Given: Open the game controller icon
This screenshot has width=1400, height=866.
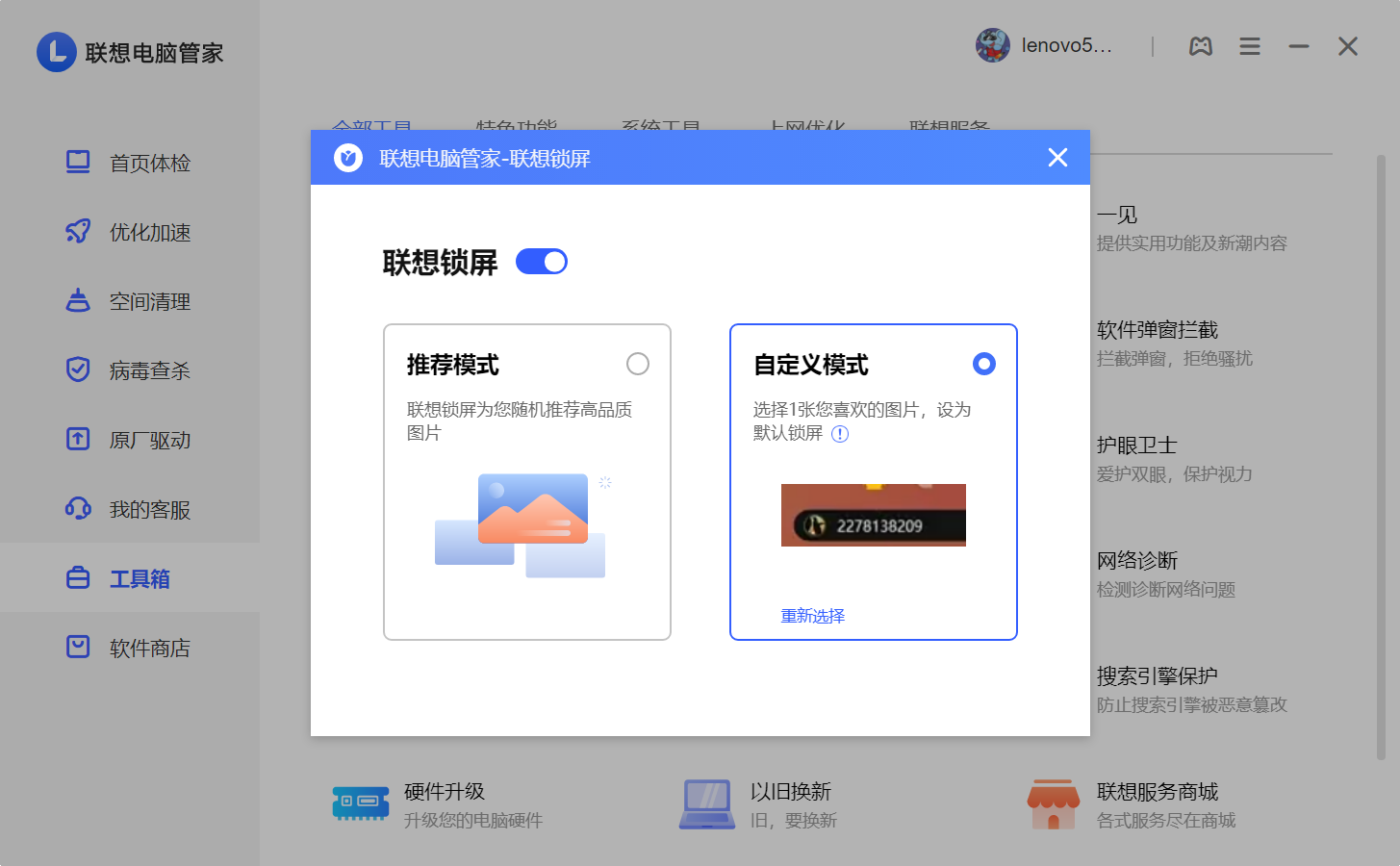Looking at the screenshot, I should (1201, 46).
